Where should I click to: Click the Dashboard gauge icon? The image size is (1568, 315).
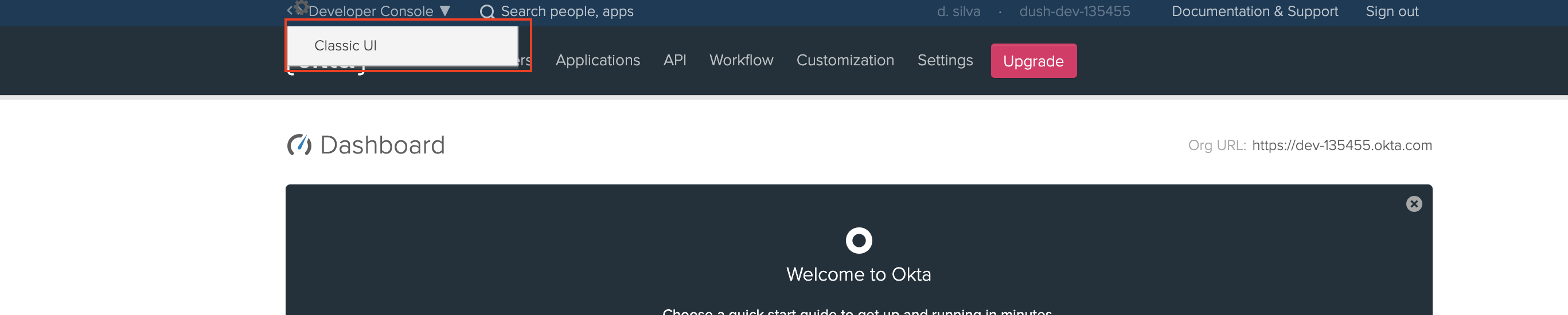pos(299,145)
